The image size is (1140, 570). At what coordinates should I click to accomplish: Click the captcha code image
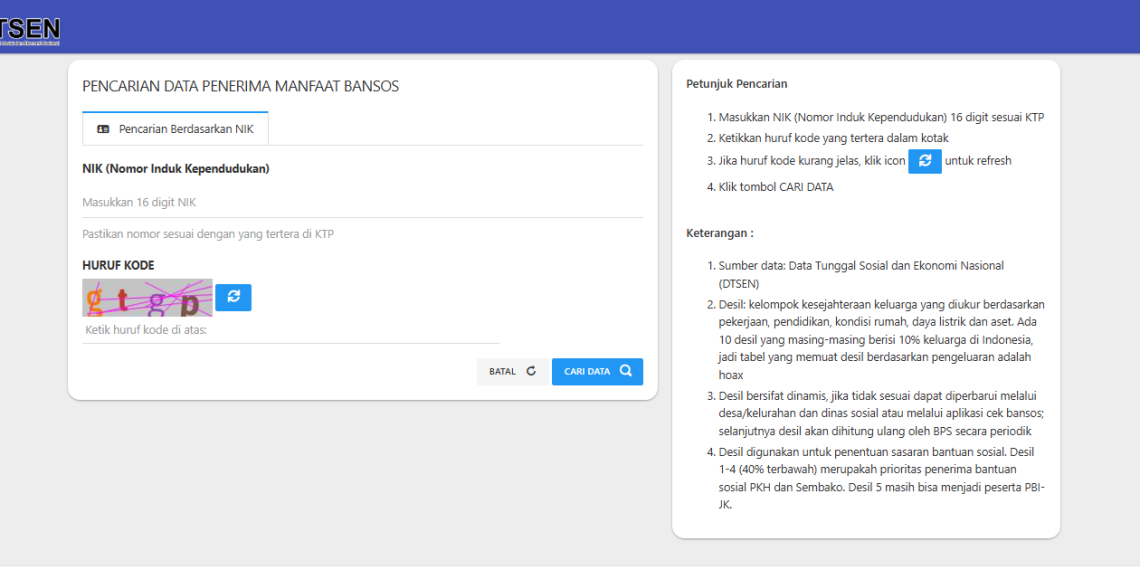(147, 297)
